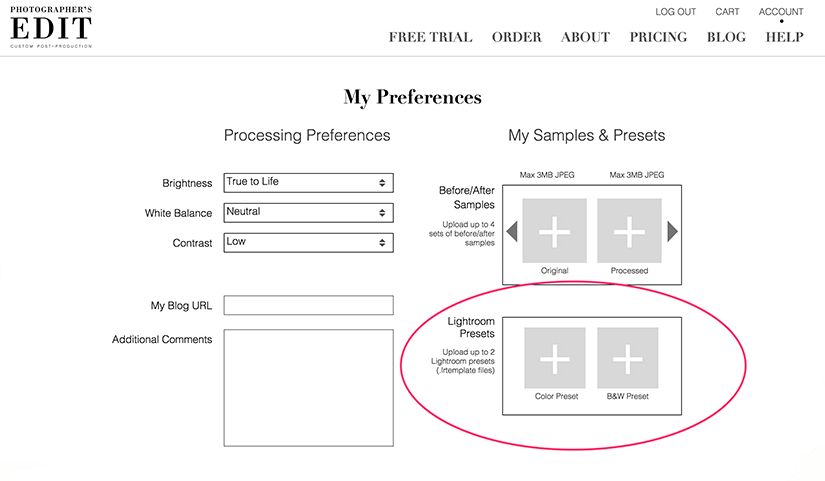This screenshot has height=481, width=825.
Task: Open the Blog page
Action: pyautogui.click(x=726, y=37)
